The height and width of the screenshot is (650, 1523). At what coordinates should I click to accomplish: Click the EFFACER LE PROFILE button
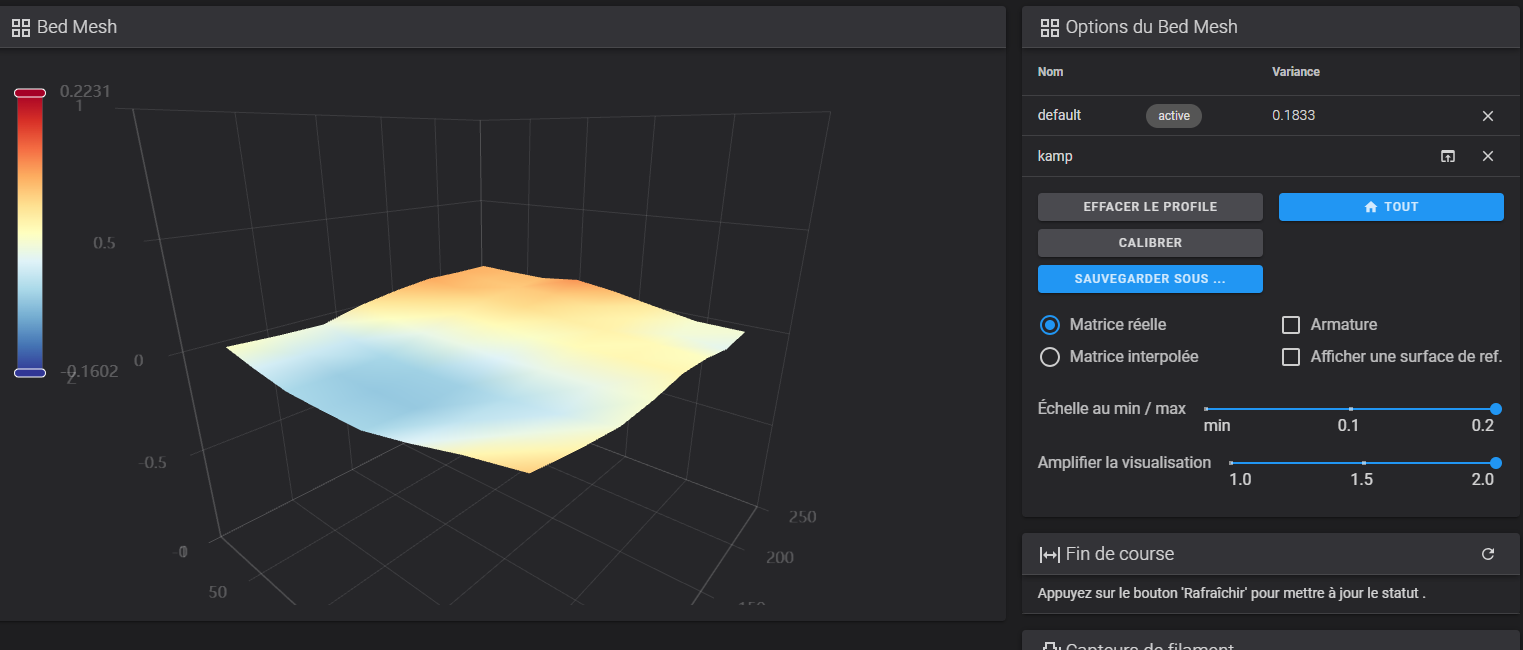1150,207
